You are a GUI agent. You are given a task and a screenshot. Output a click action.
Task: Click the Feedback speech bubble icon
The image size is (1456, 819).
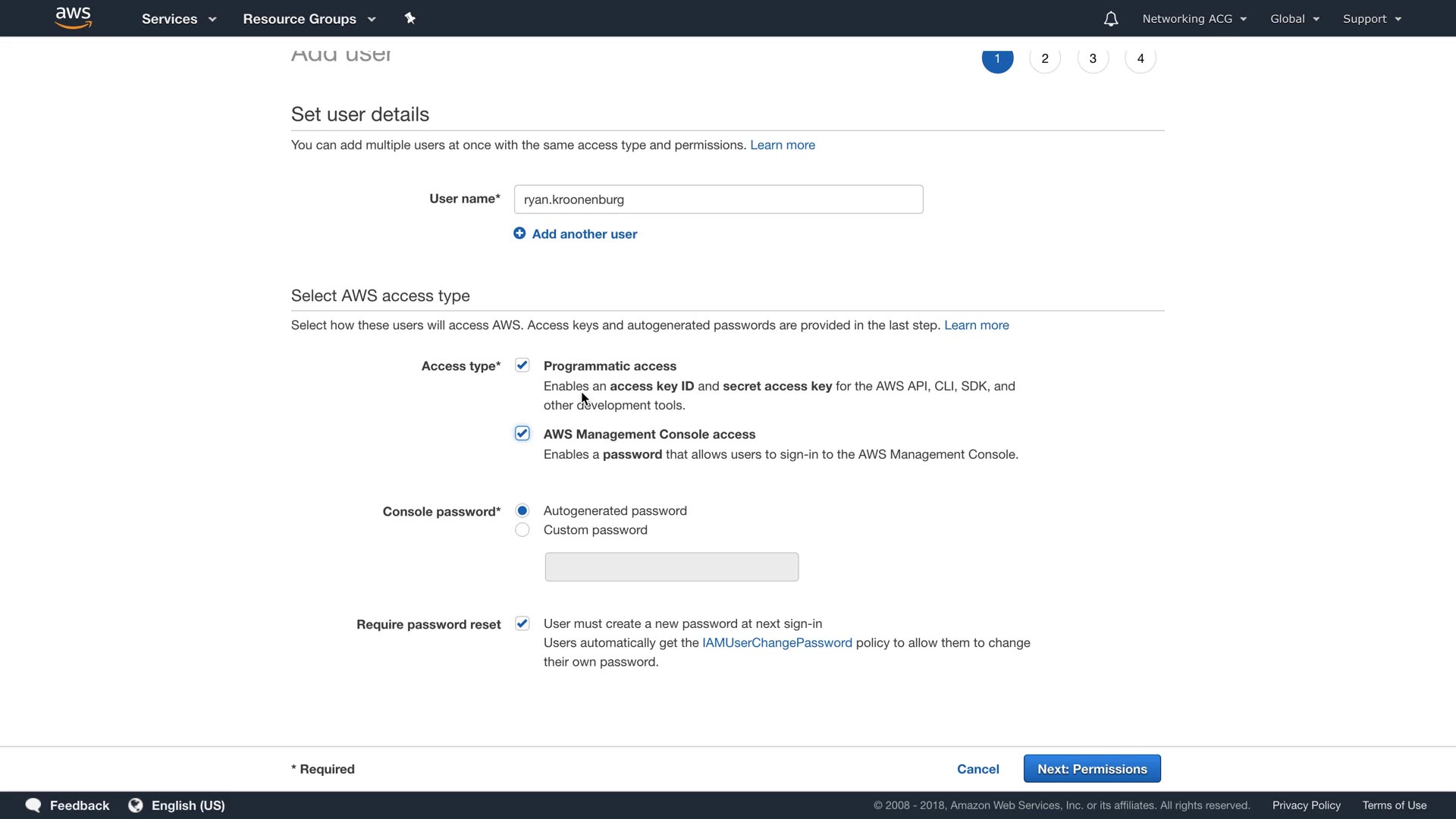(x=33, y=805)
